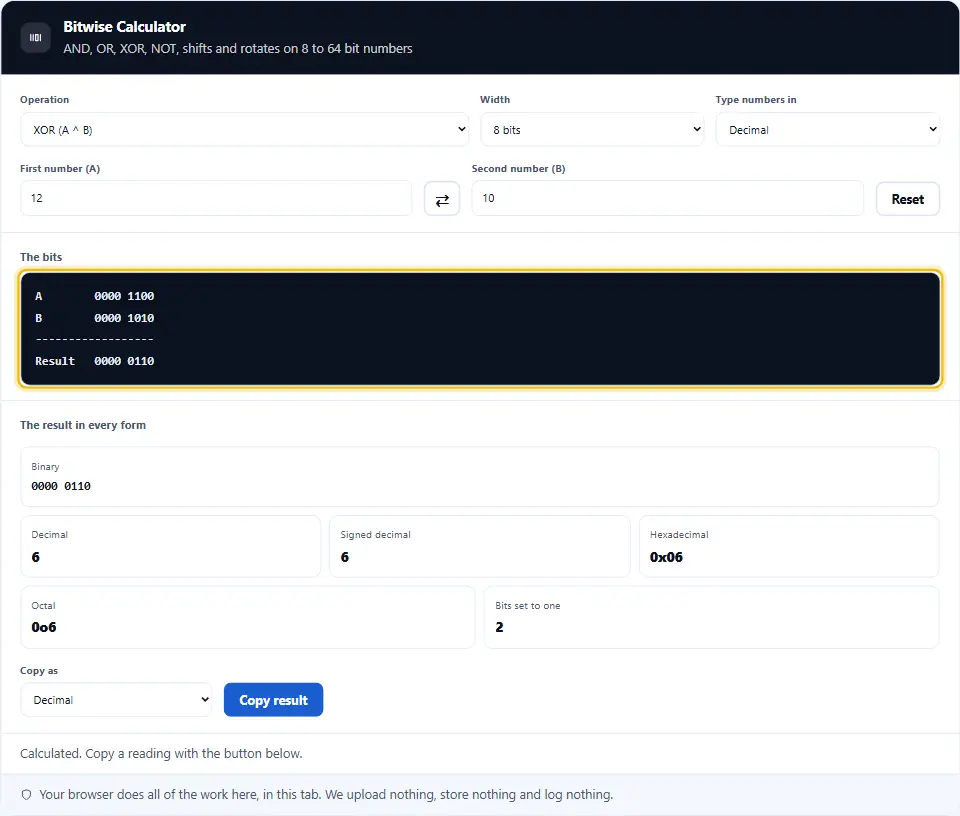Click the Decimal result value 6
The height and width of the screenshot is (816, 960).
pyautogui.click(x=36, y=557)
